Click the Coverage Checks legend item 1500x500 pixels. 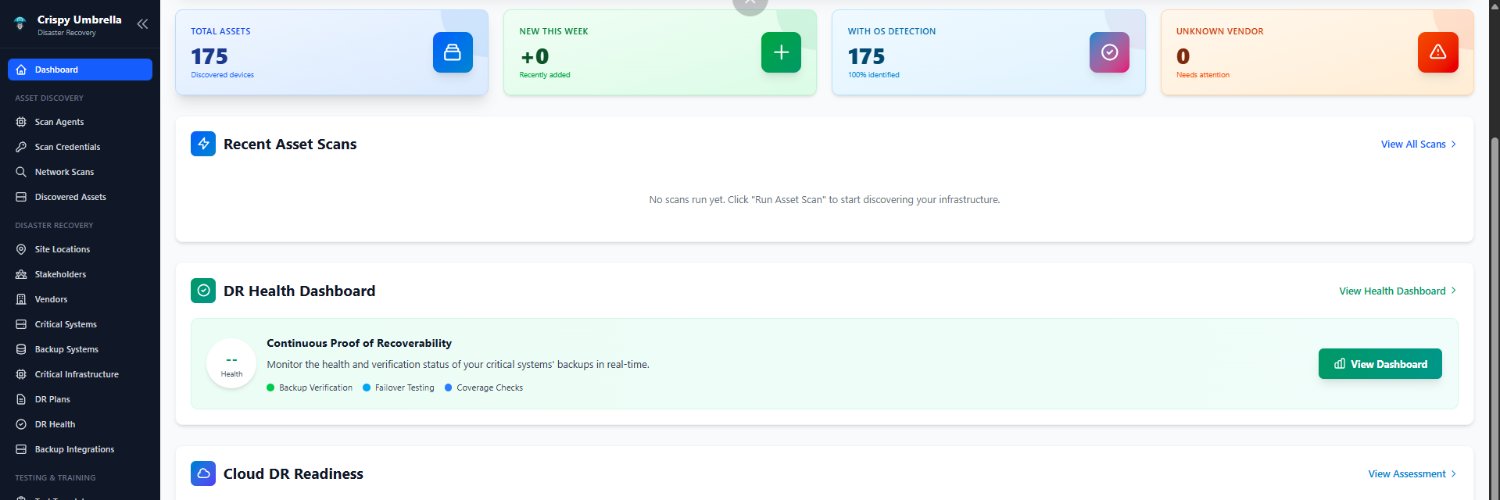point(483,388)
